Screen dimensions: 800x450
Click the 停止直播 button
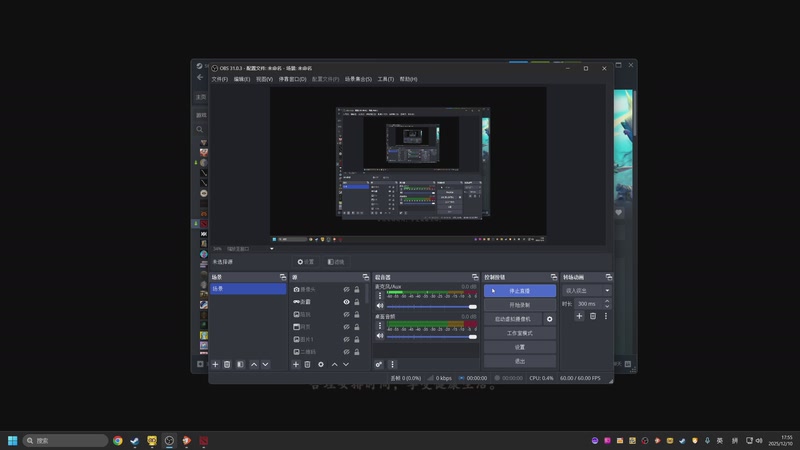coord(519,291)
